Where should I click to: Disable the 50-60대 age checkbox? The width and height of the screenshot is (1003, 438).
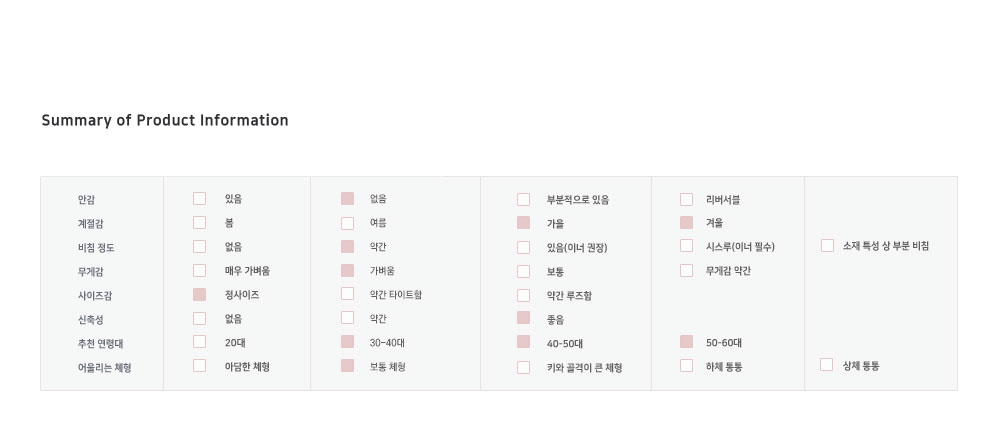point(687,342)
